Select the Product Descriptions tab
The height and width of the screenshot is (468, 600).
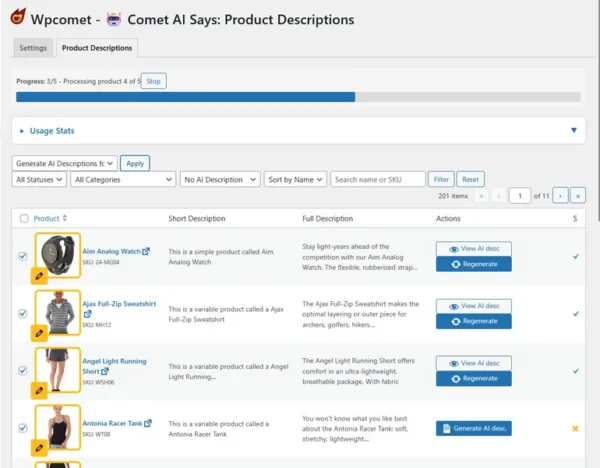pos(95,47)
